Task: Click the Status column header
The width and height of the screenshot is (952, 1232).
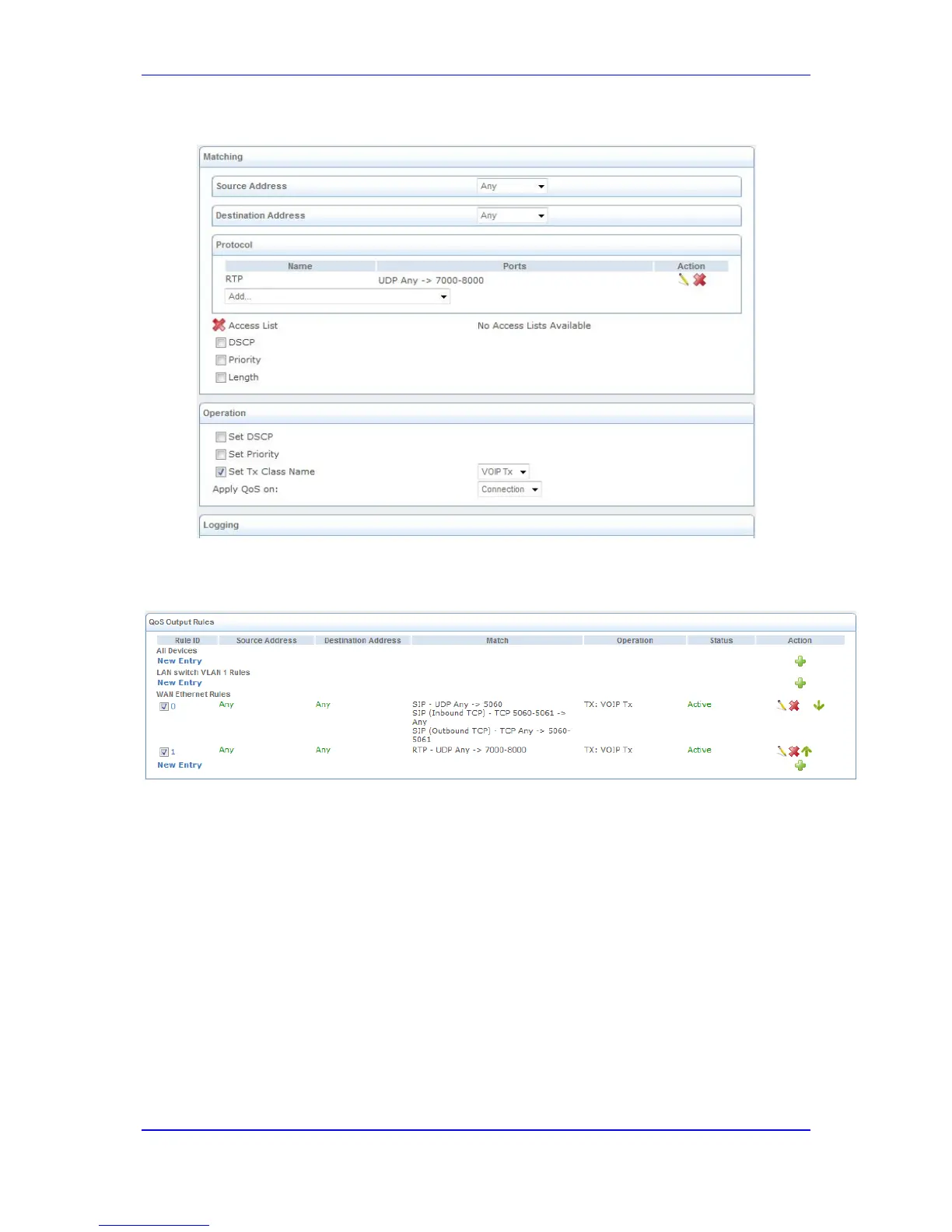Action: [721, 641]
